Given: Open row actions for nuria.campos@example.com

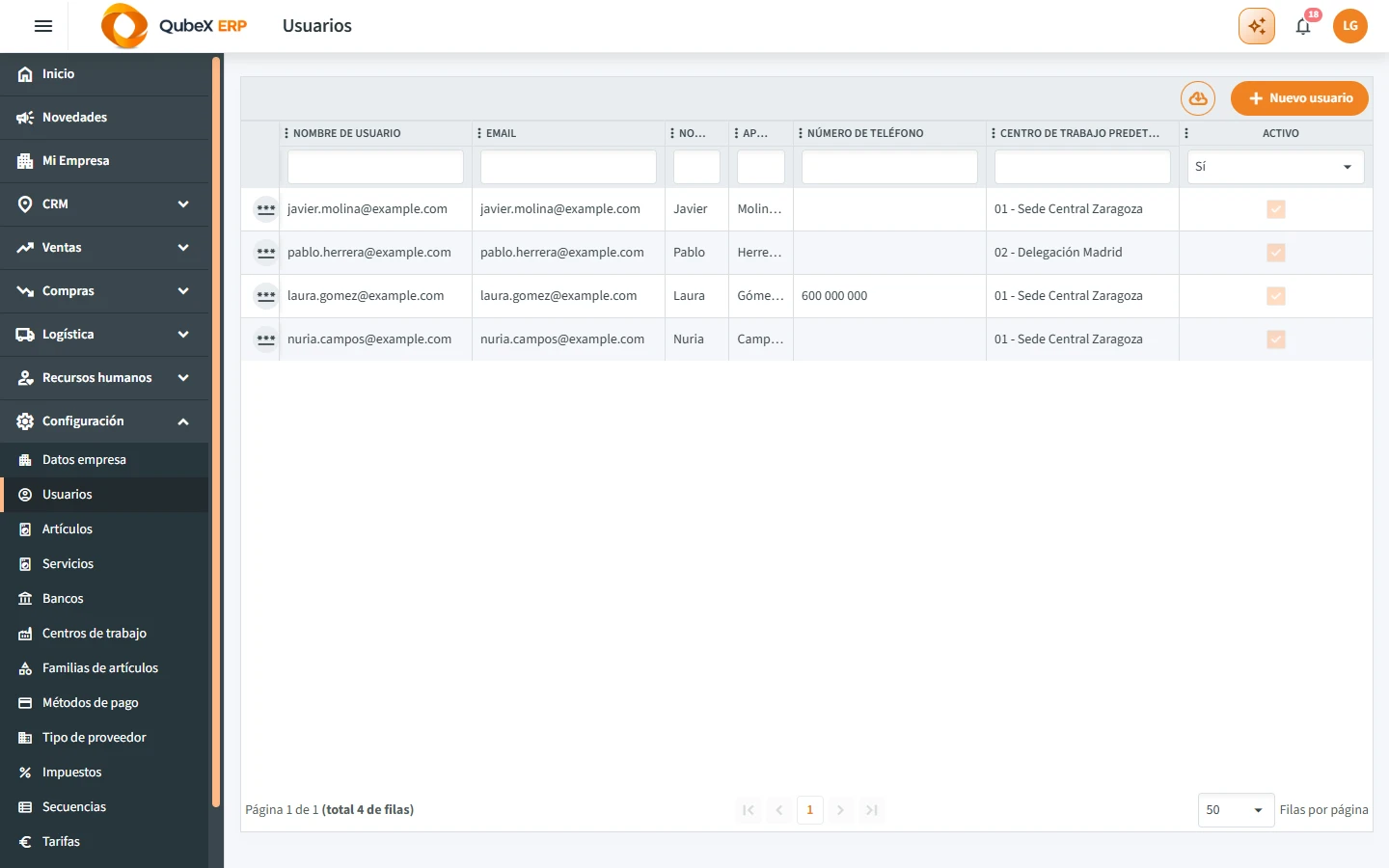Looking at the screenshot, I should click(x=266, y=339).
